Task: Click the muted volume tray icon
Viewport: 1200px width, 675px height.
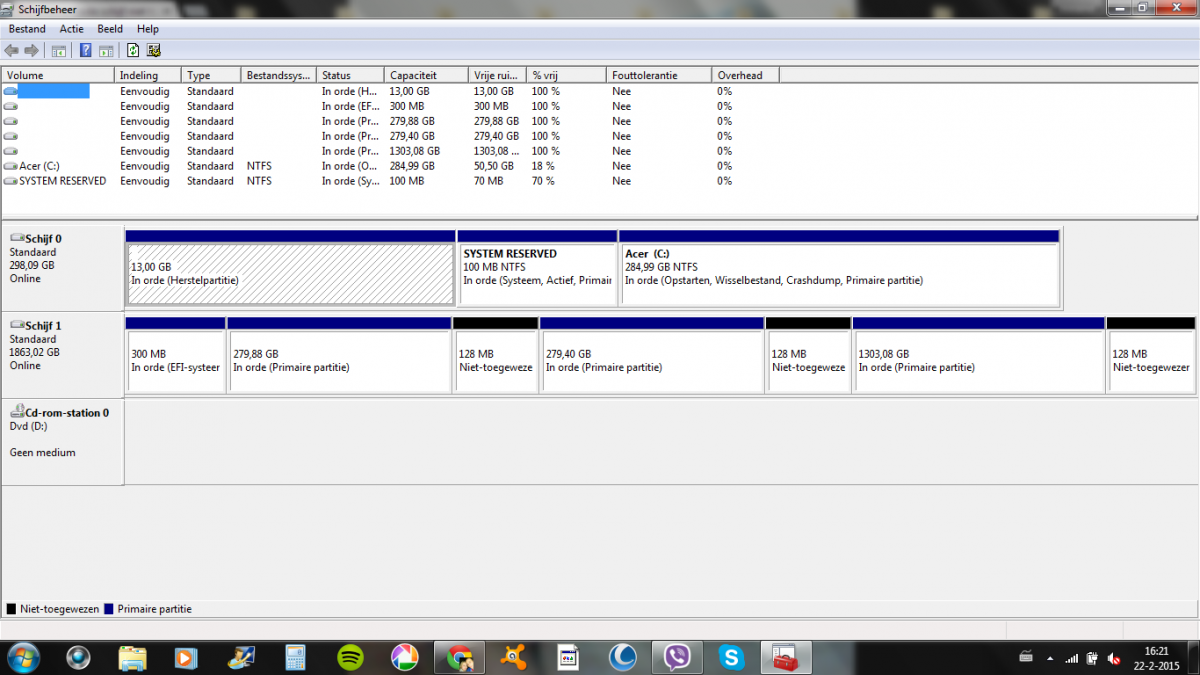Action: [1115, 658]
